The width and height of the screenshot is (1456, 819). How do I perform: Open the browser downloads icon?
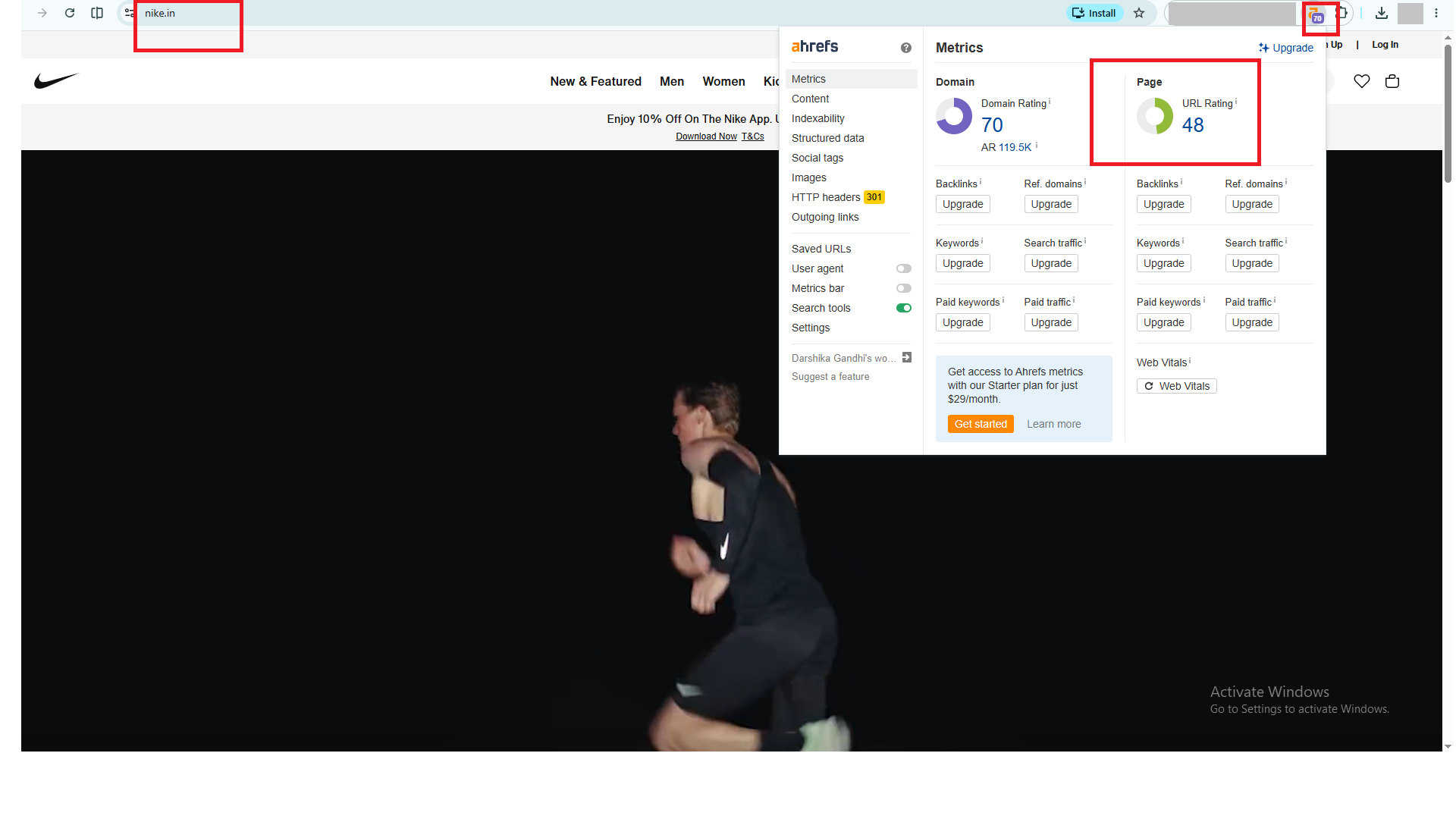1382,13
